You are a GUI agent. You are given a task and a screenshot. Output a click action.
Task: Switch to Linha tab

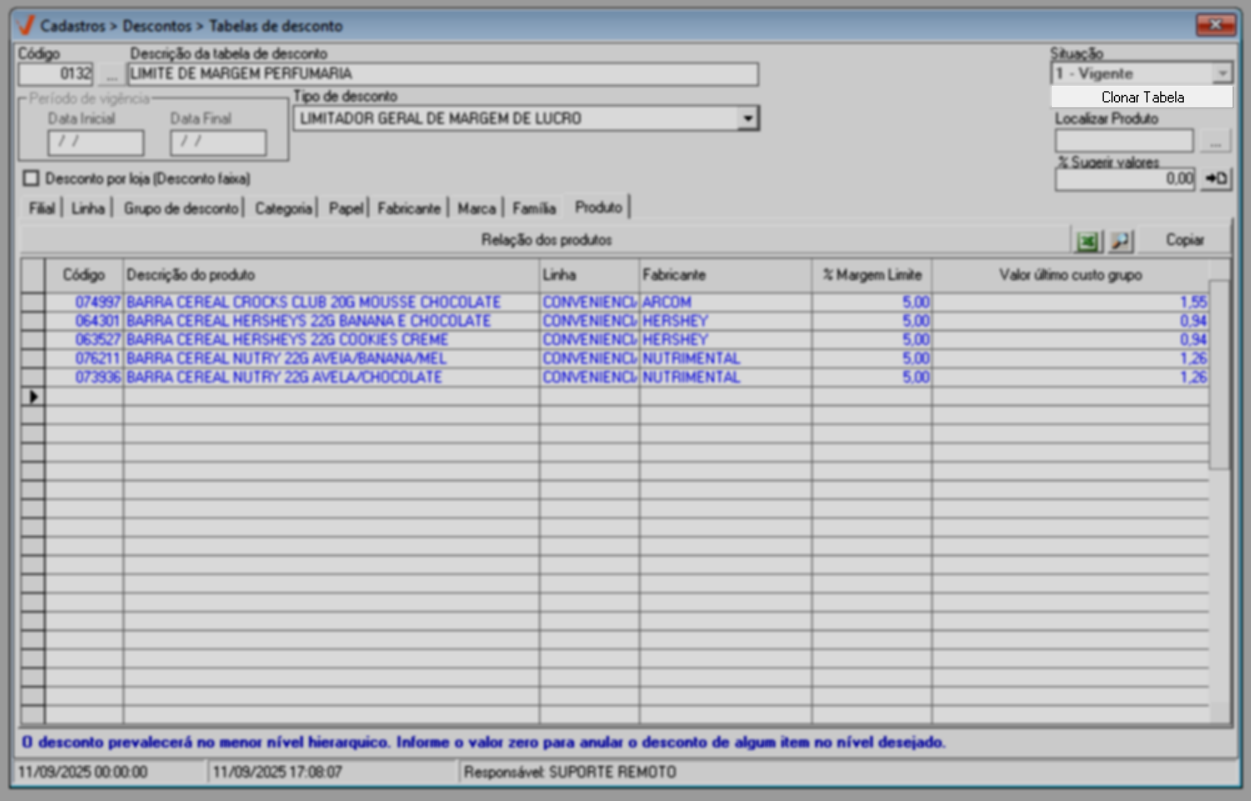88,208
